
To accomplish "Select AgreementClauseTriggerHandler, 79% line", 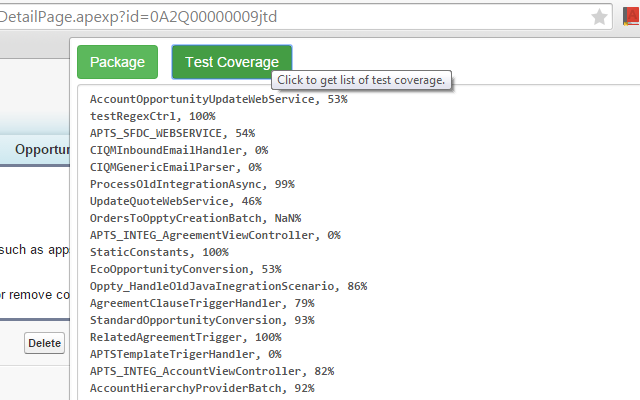I will tap(202, 303).
